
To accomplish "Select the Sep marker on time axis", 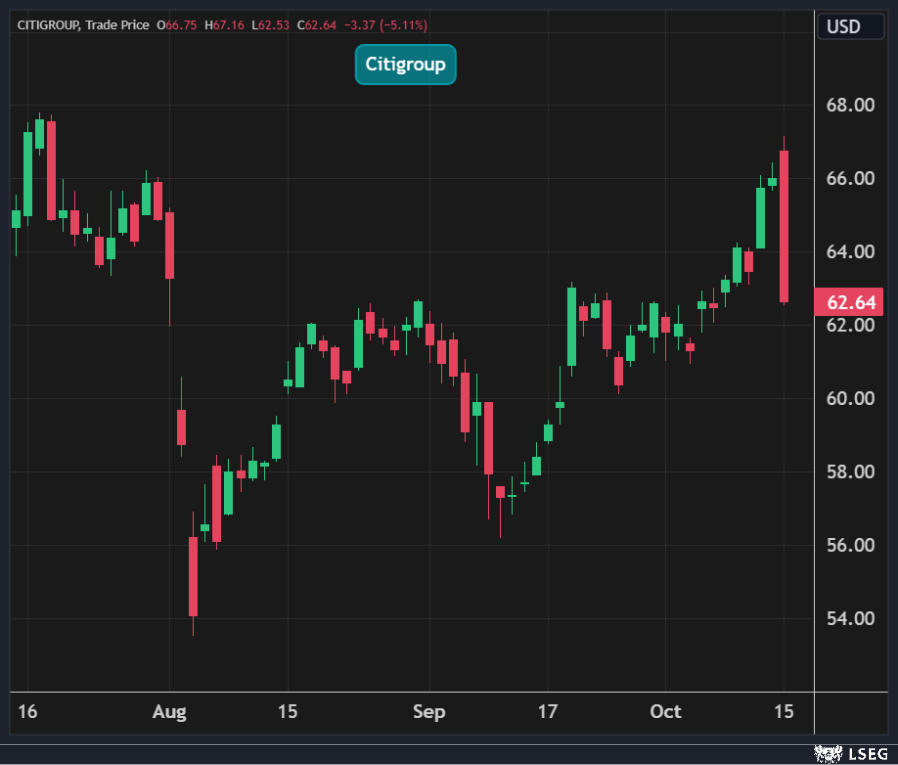I will pos(429,712).
